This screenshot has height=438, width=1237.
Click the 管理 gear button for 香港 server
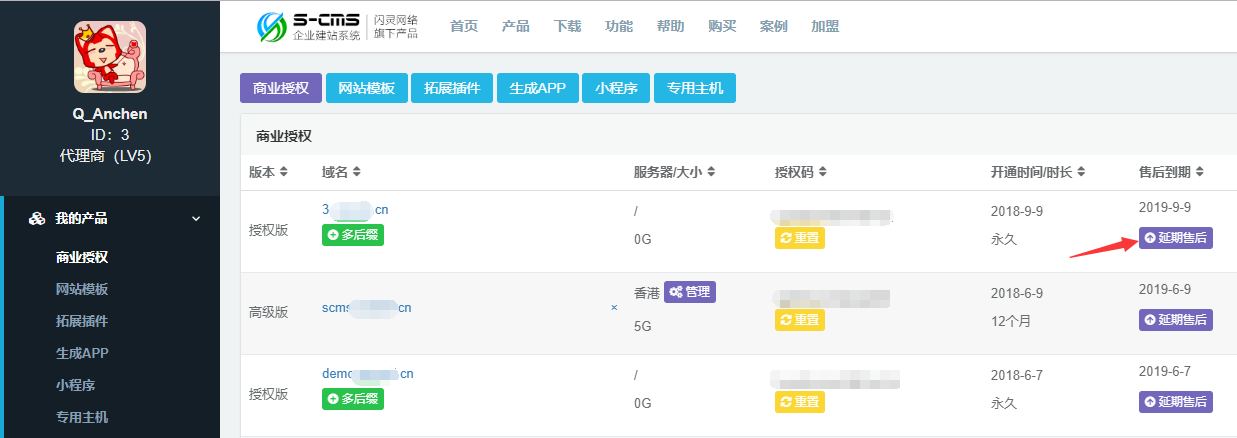click(x=690, y=292)
